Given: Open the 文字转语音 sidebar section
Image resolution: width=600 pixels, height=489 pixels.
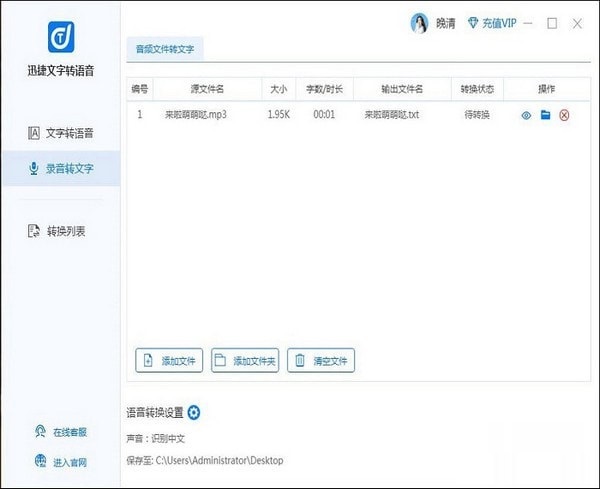Looking at the screenshot, I should [x=60, y=133].
